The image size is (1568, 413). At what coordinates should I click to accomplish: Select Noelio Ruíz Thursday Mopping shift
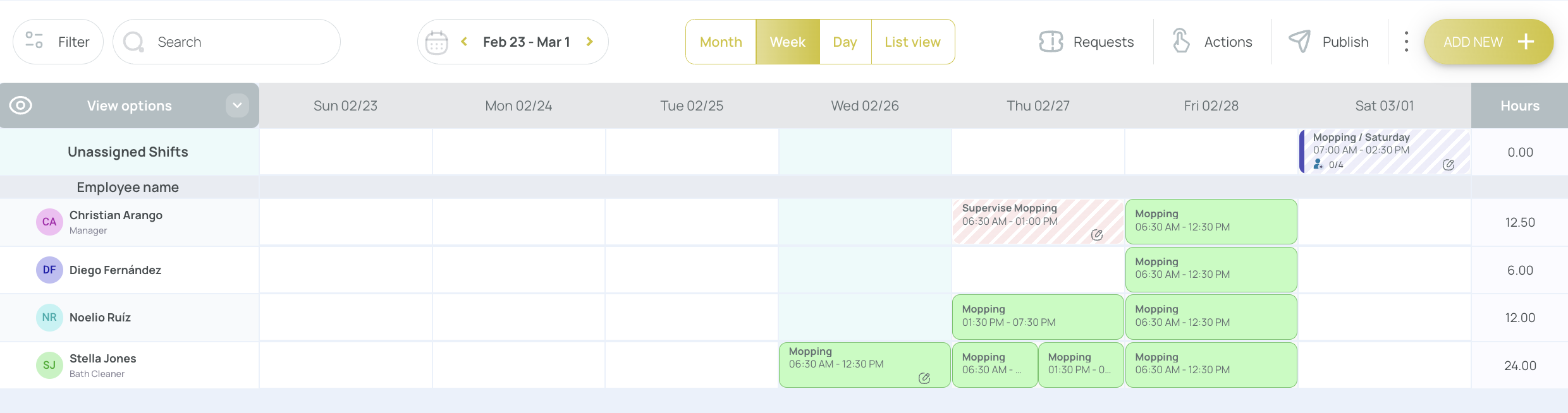coord(1038,317)
